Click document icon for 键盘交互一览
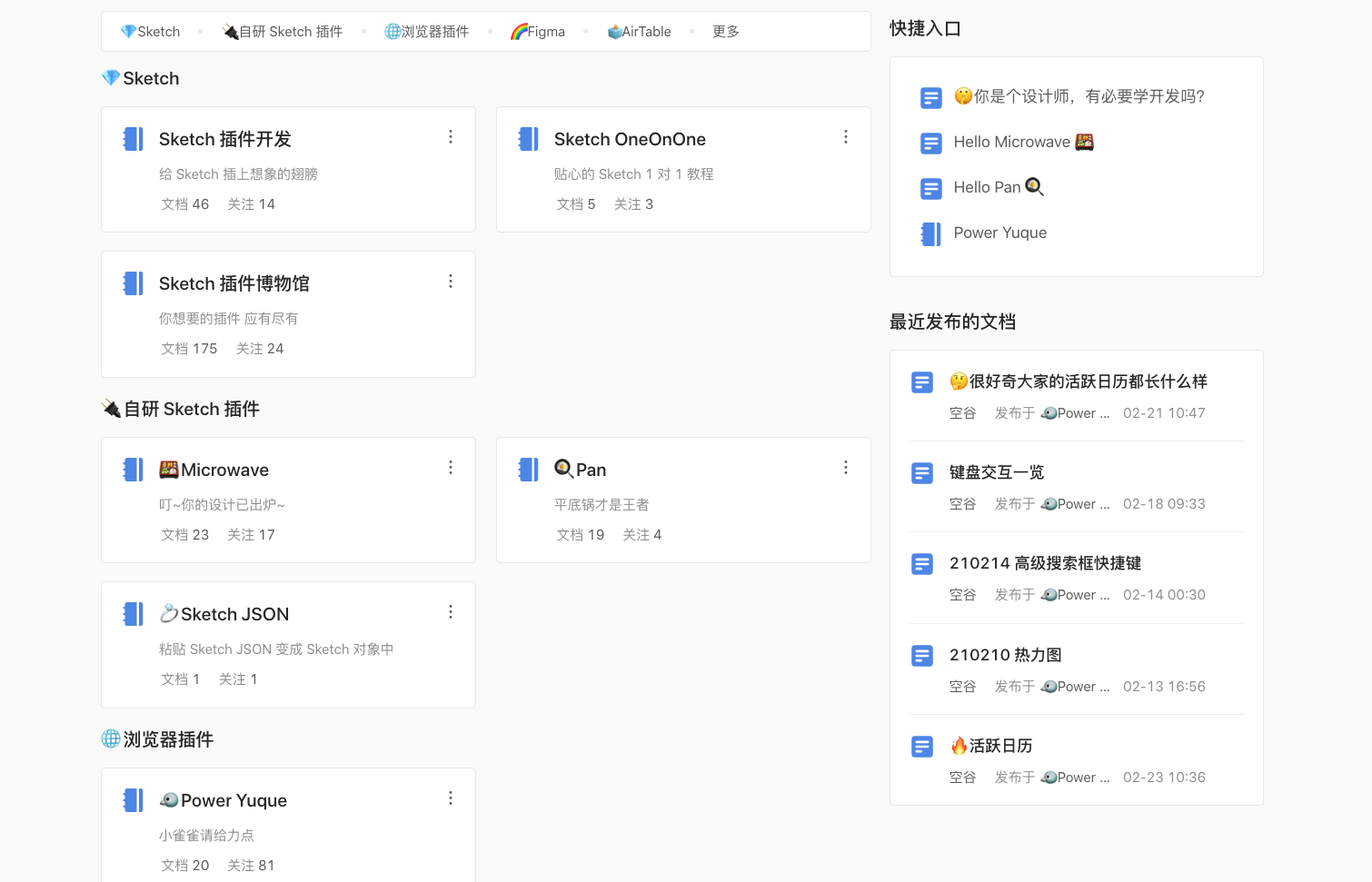 pyautogui.click(x=922, y=473)
